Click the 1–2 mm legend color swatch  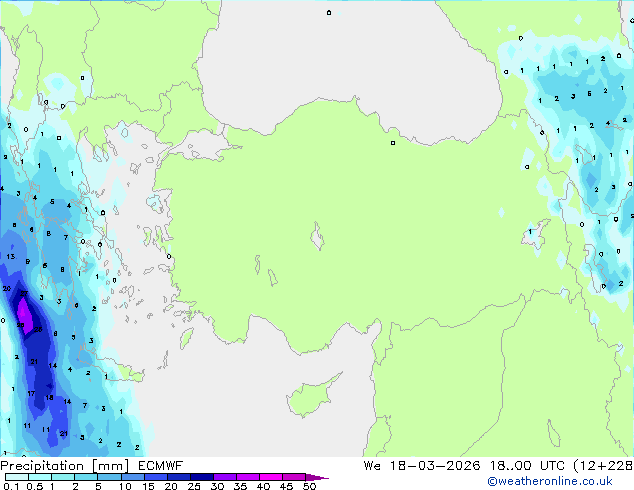pos(63,477)
